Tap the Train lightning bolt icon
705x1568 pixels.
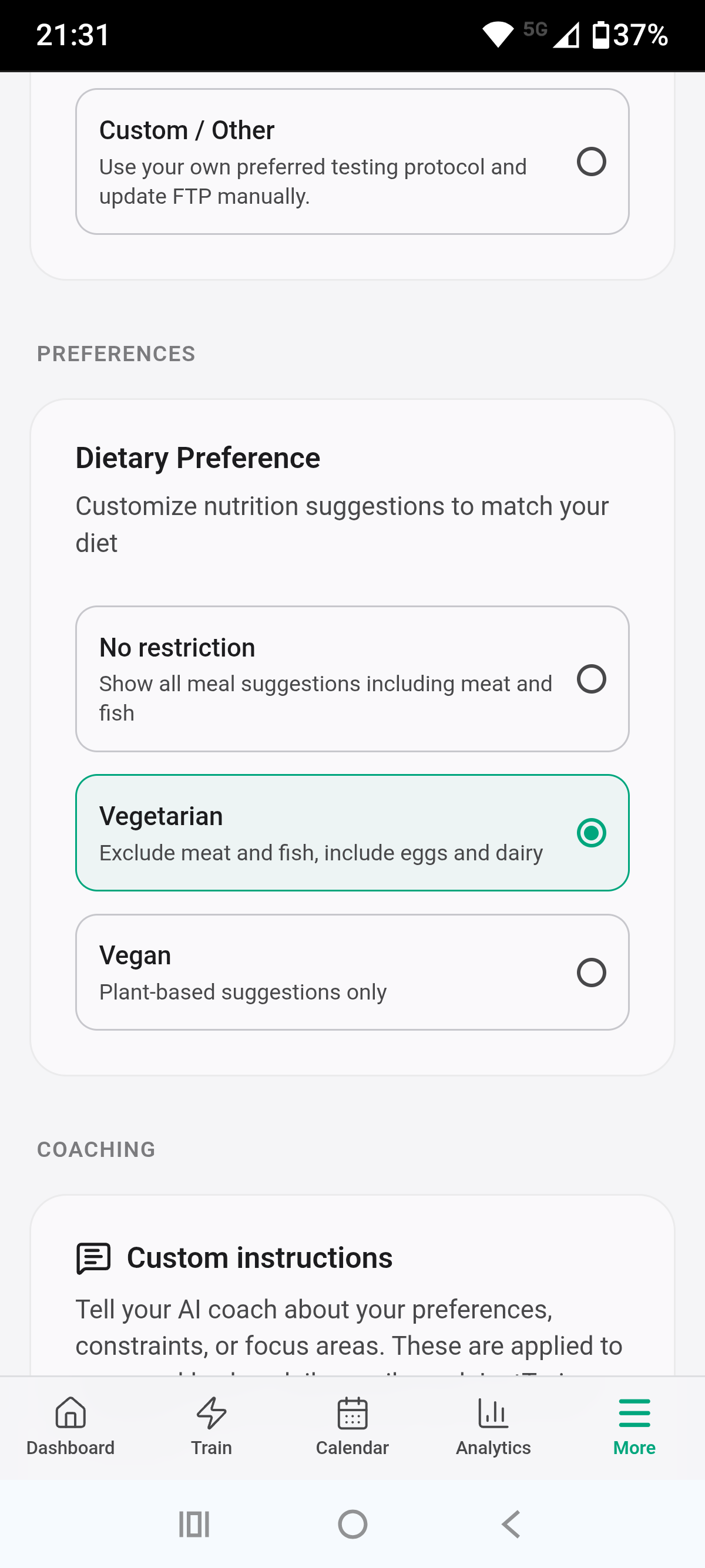[x=211, y=1413]
